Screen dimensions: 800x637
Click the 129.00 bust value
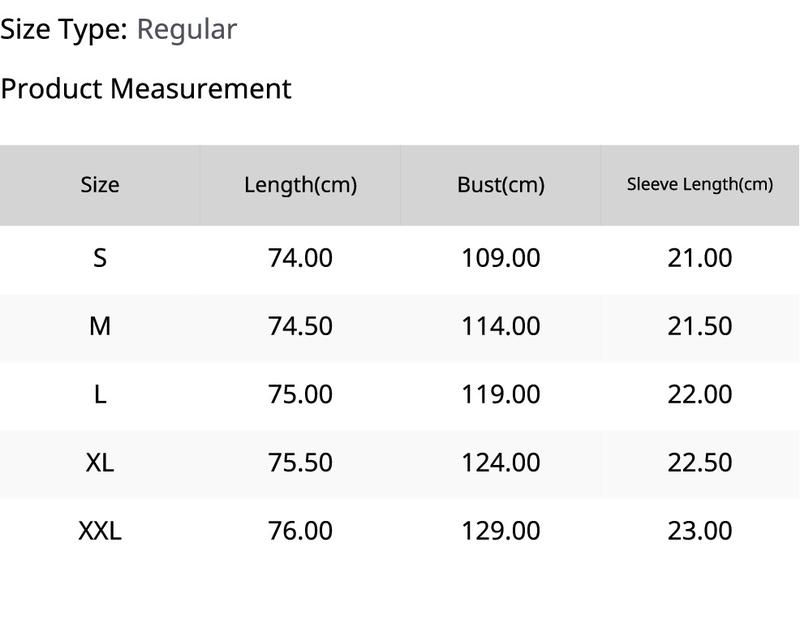coord(500,530)
